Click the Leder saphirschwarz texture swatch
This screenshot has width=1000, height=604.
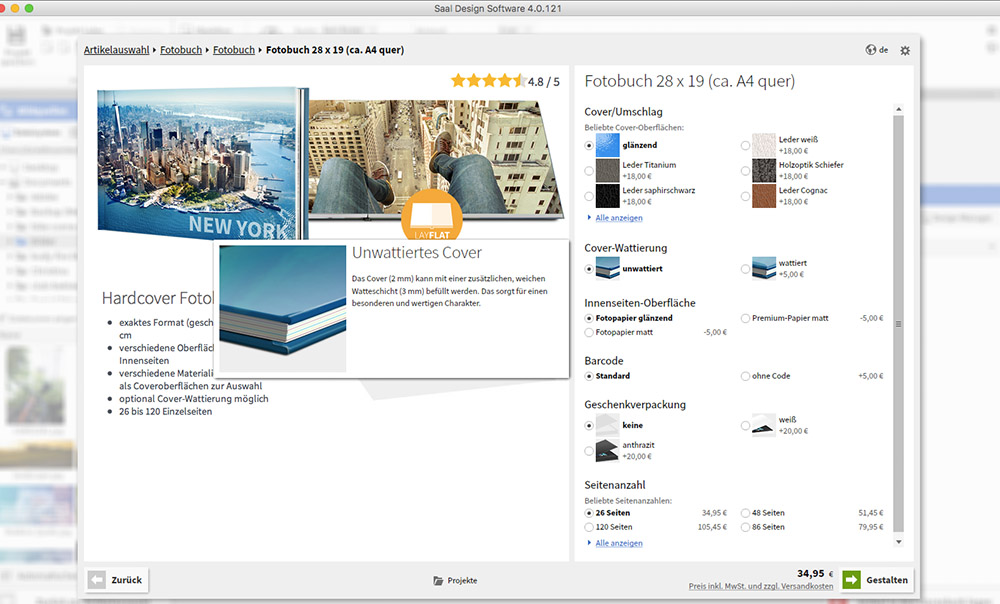coord(607,196)
